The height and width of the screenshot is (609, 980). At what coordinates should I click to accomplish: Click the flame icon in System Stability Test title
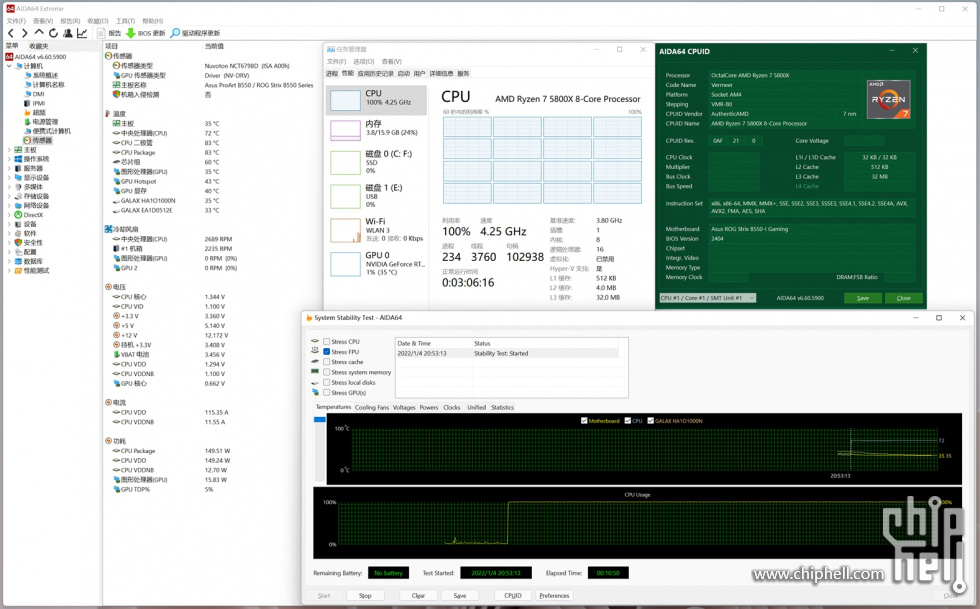pos(308,318)
